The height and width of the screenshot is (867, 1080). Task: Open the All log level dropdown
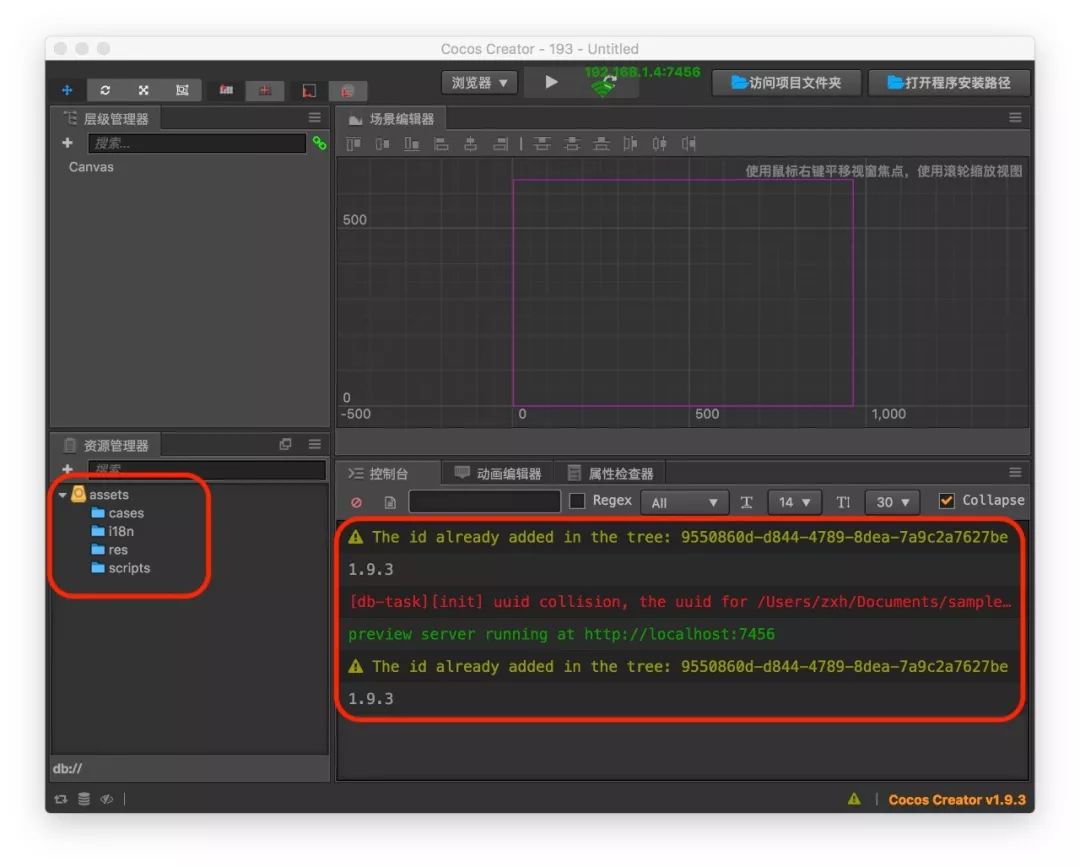(x=684, y=502)
